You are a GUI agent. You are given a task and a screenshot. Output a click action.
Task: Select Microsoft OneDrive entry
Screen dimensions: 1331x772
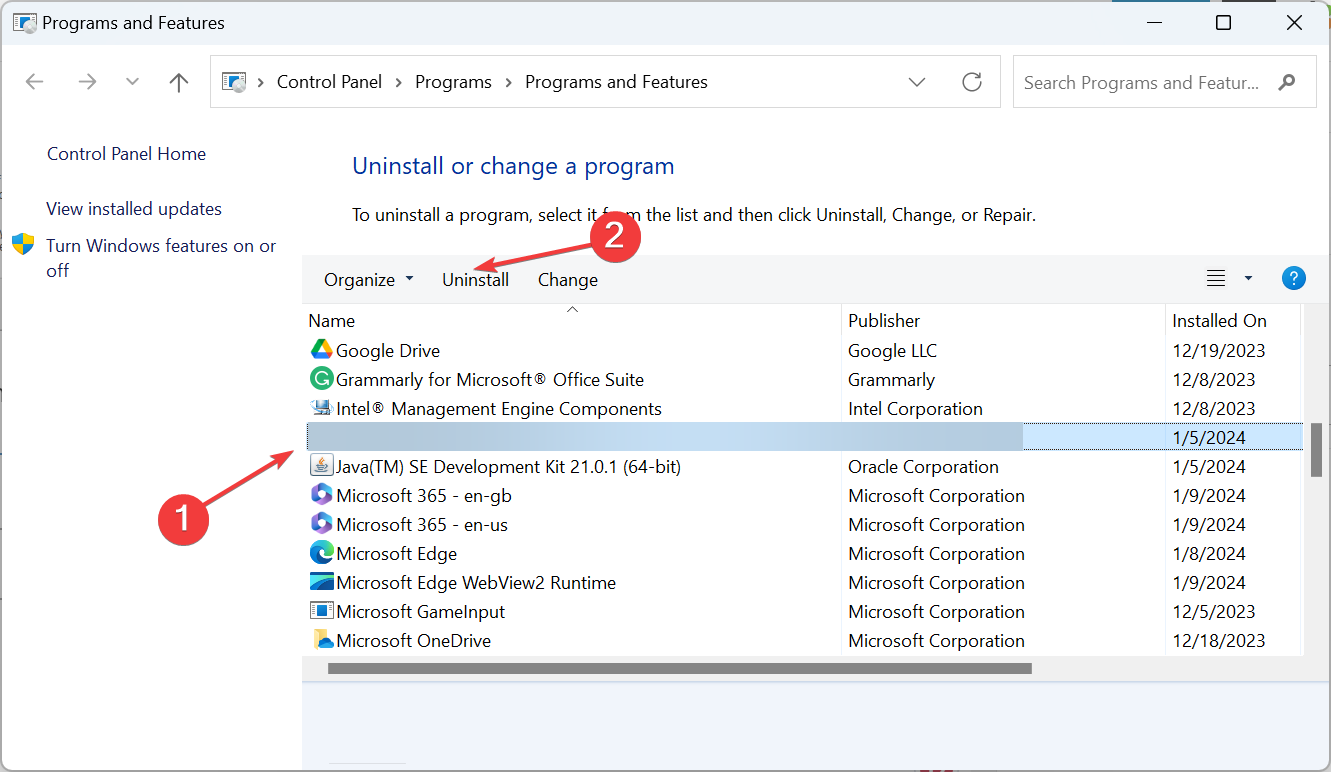pyautogui.click(x=413, y=641)
